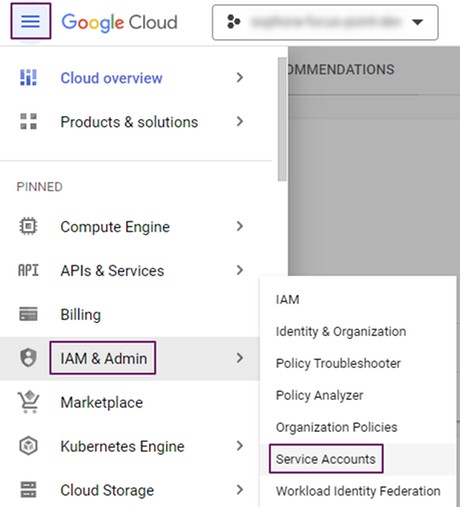Screen dimensions: 460x507
Task: Click the IAM & Admin shield icon
Action: tap(28, 358)
